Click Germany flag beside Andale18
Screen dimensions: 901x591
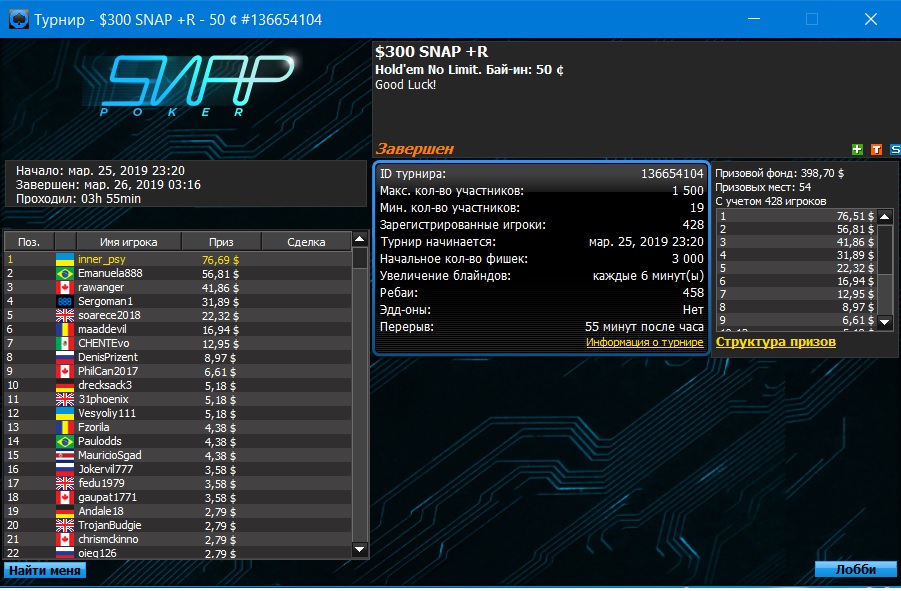(65, 511)
